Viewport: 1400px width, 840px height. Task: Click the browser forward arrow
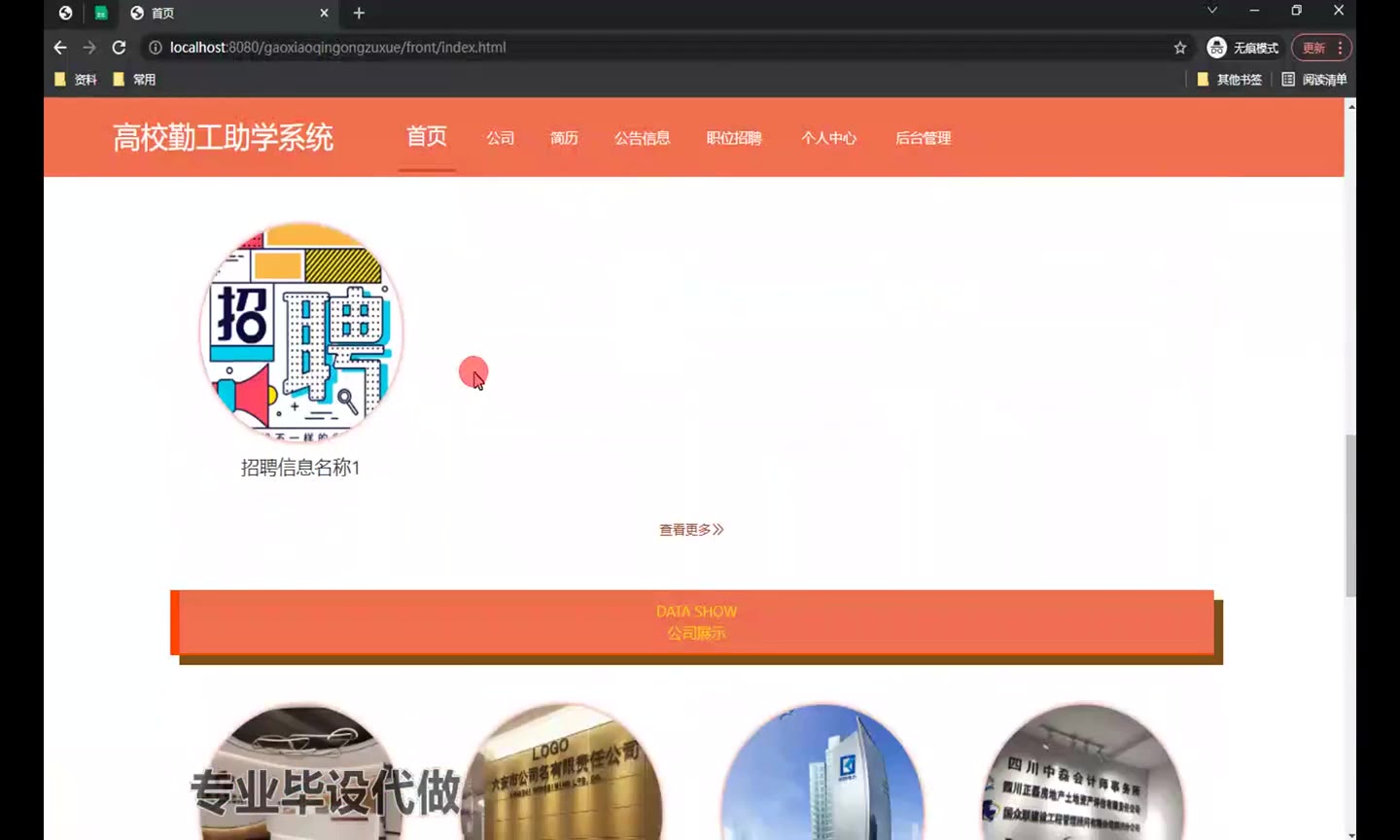point(89,48)
